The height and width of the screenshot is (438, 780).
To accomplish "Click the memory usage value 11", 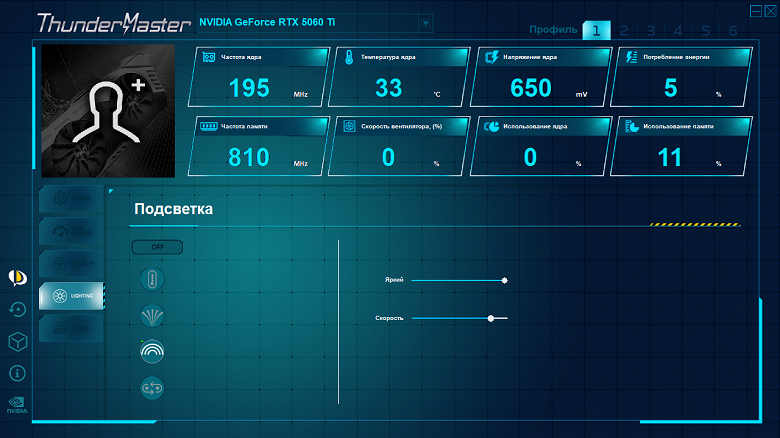I will [670, 157].
